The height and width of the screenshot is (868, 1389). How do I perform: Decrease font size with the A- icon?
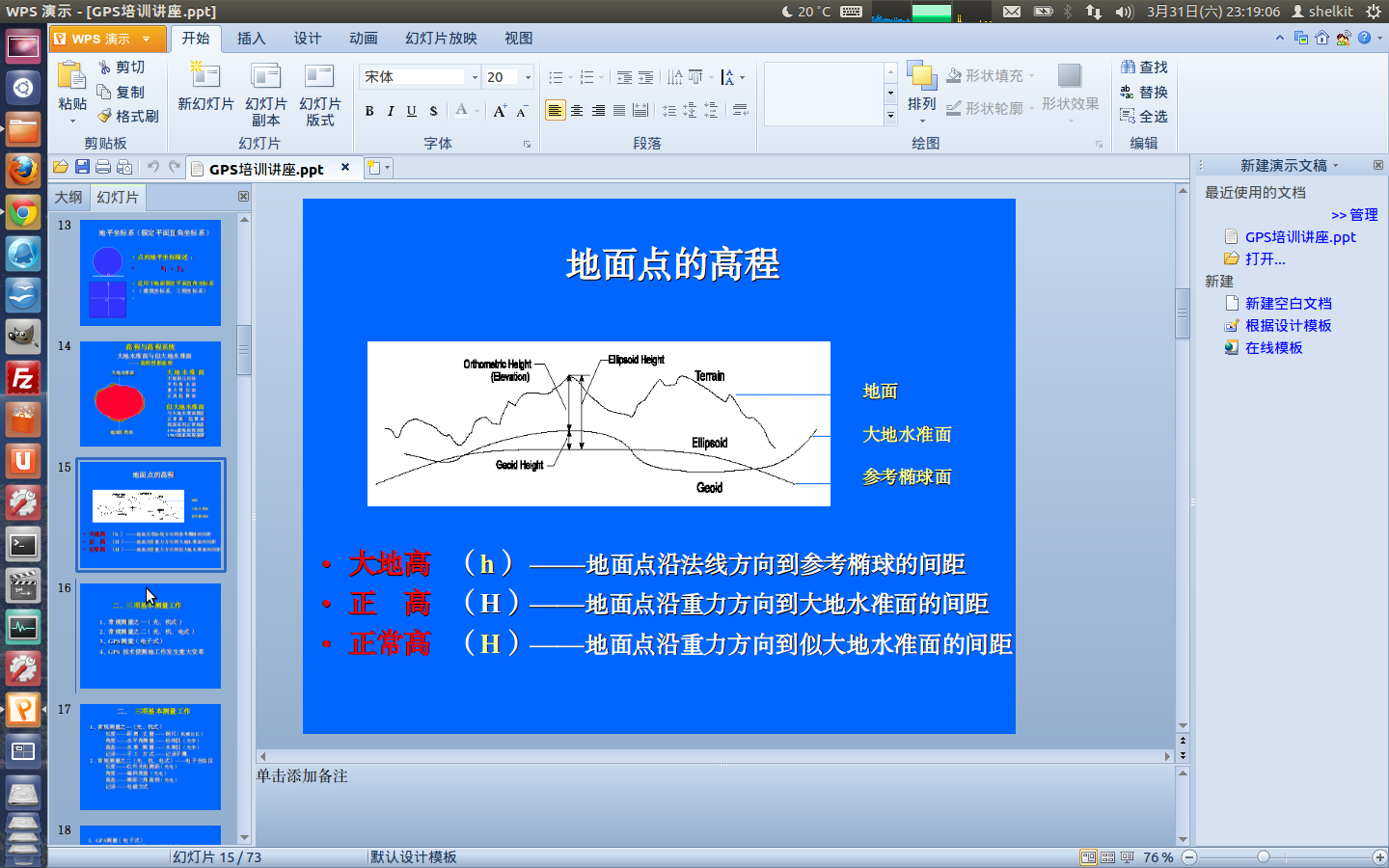(522, 111)
